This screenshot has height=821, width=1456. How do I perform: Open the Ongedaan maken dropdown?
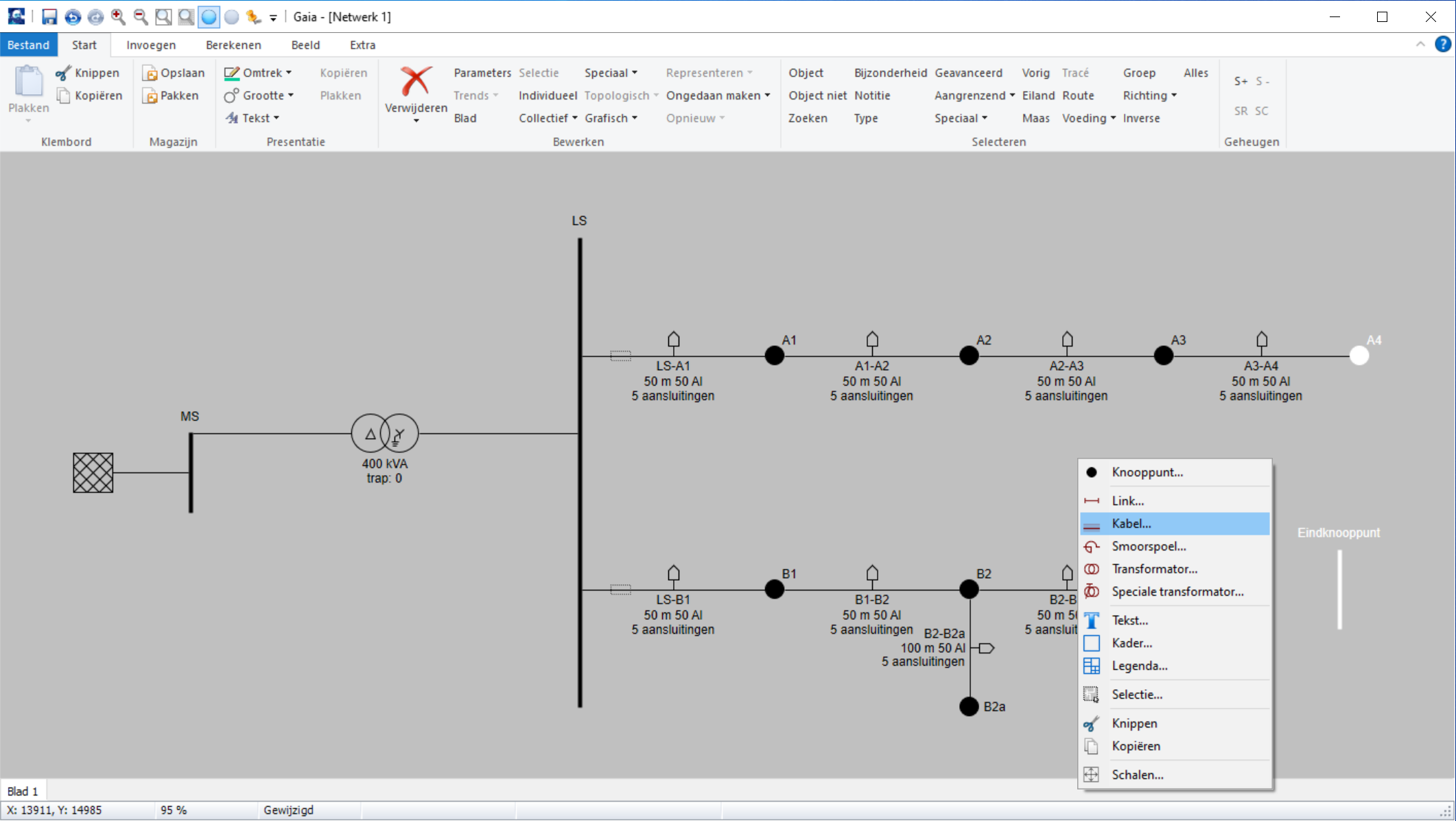[767, 95]
